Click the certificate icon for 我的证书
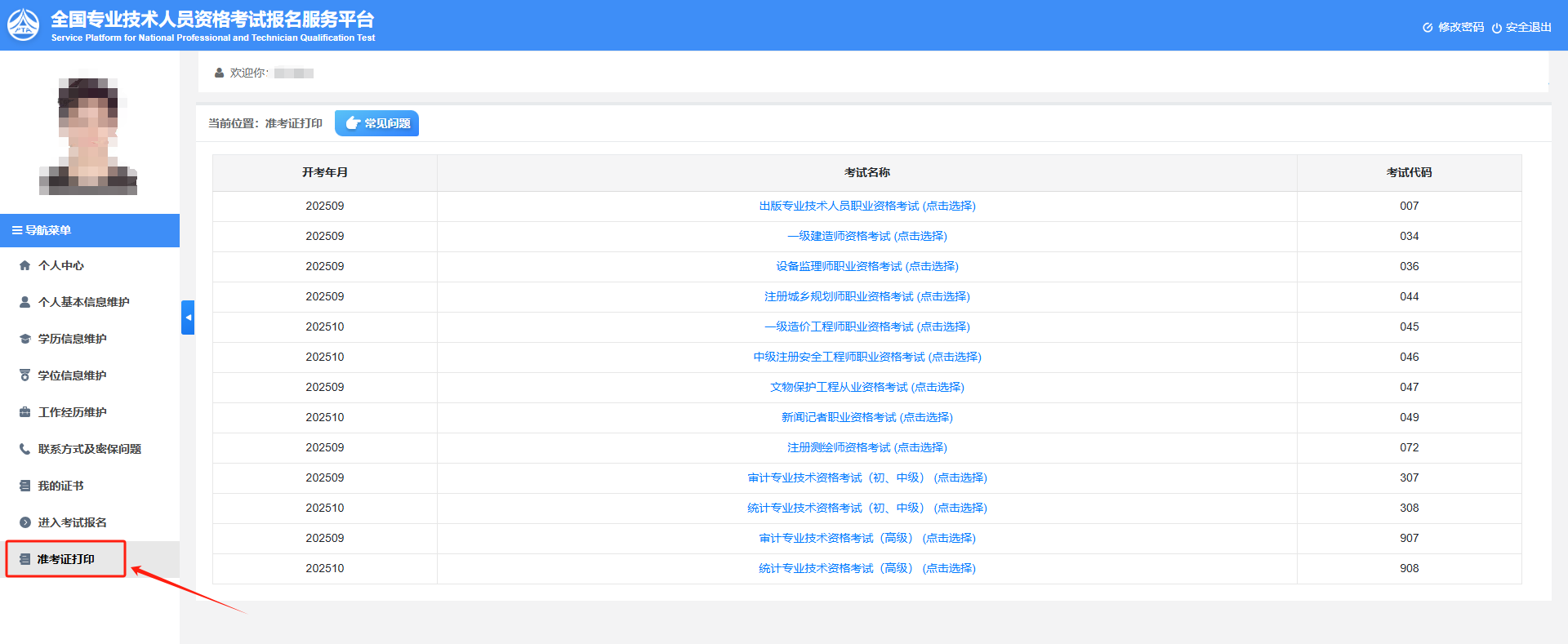The width and height of the screenshot is (1568, 644). (x=24, y=486)
